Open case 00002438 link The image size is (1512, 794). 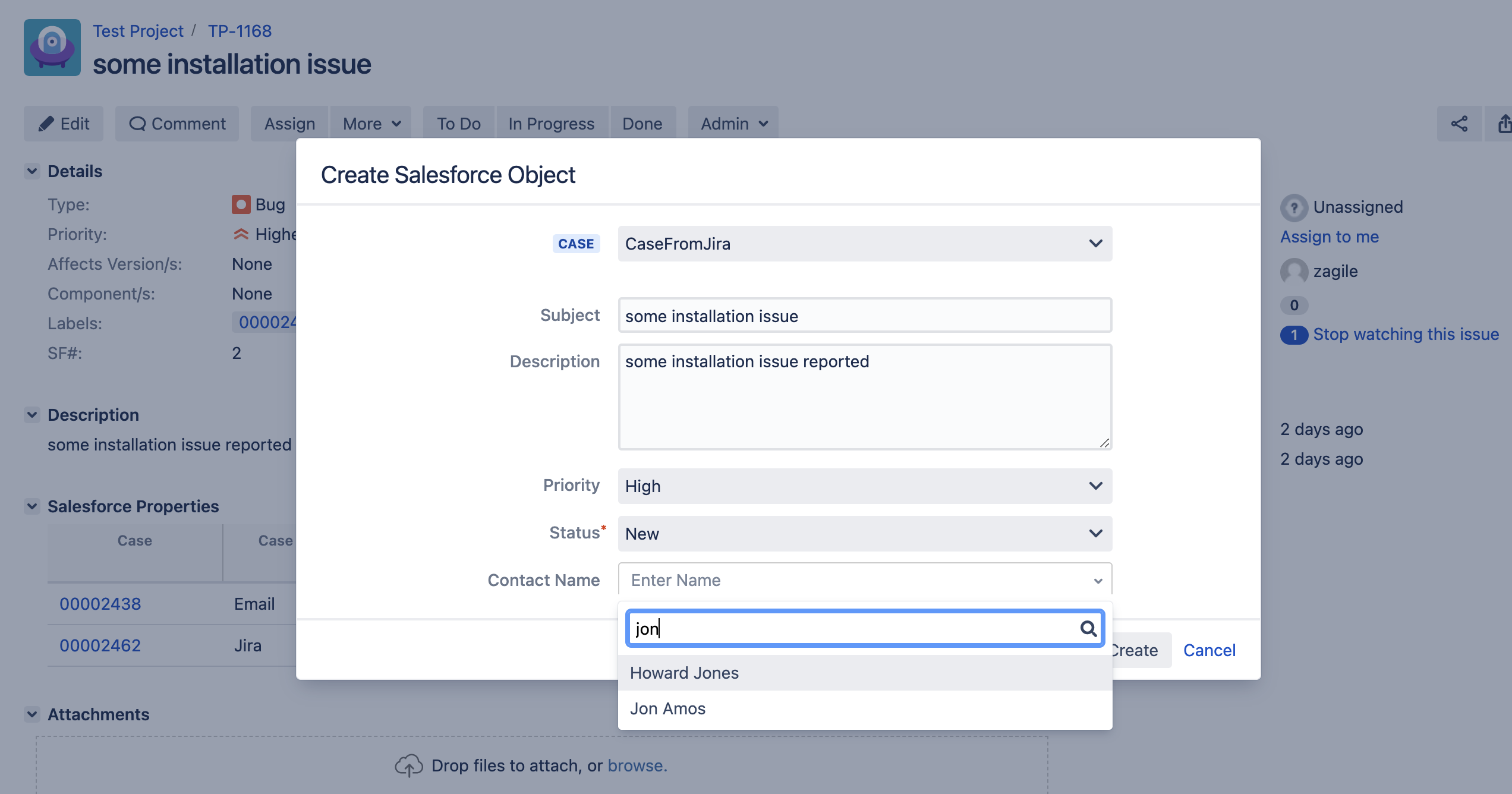pyautogui.click(x=100, y=604)
